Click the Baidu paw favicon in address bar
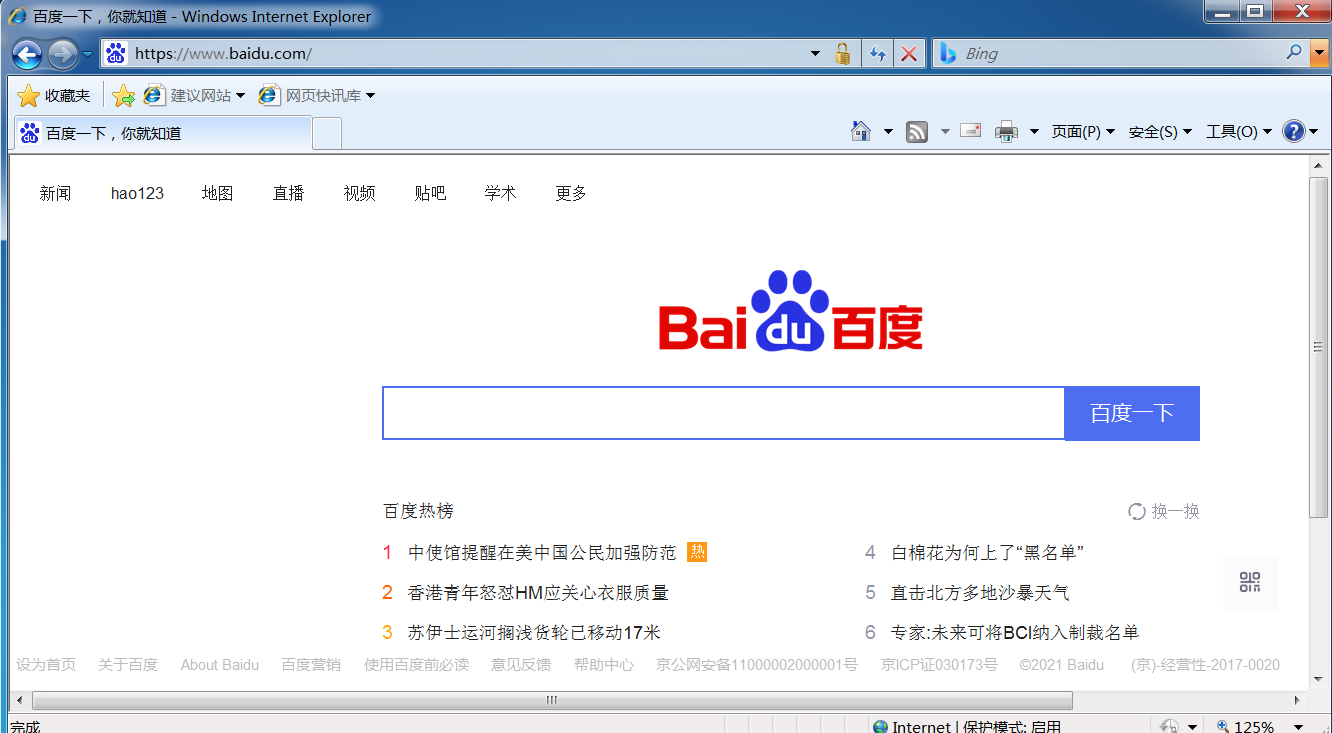This screenshot has height=733, width=1332. click(x=117, y=54)
